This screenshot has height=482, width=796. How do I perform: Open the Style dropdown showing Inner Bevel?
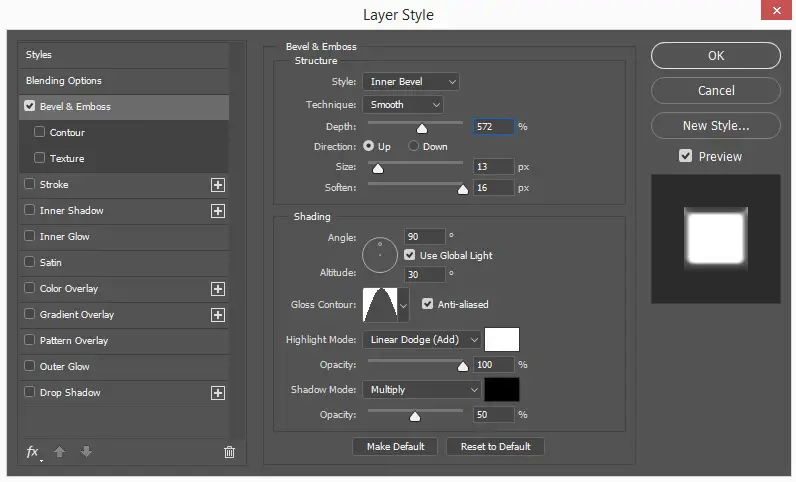point(411,82)
